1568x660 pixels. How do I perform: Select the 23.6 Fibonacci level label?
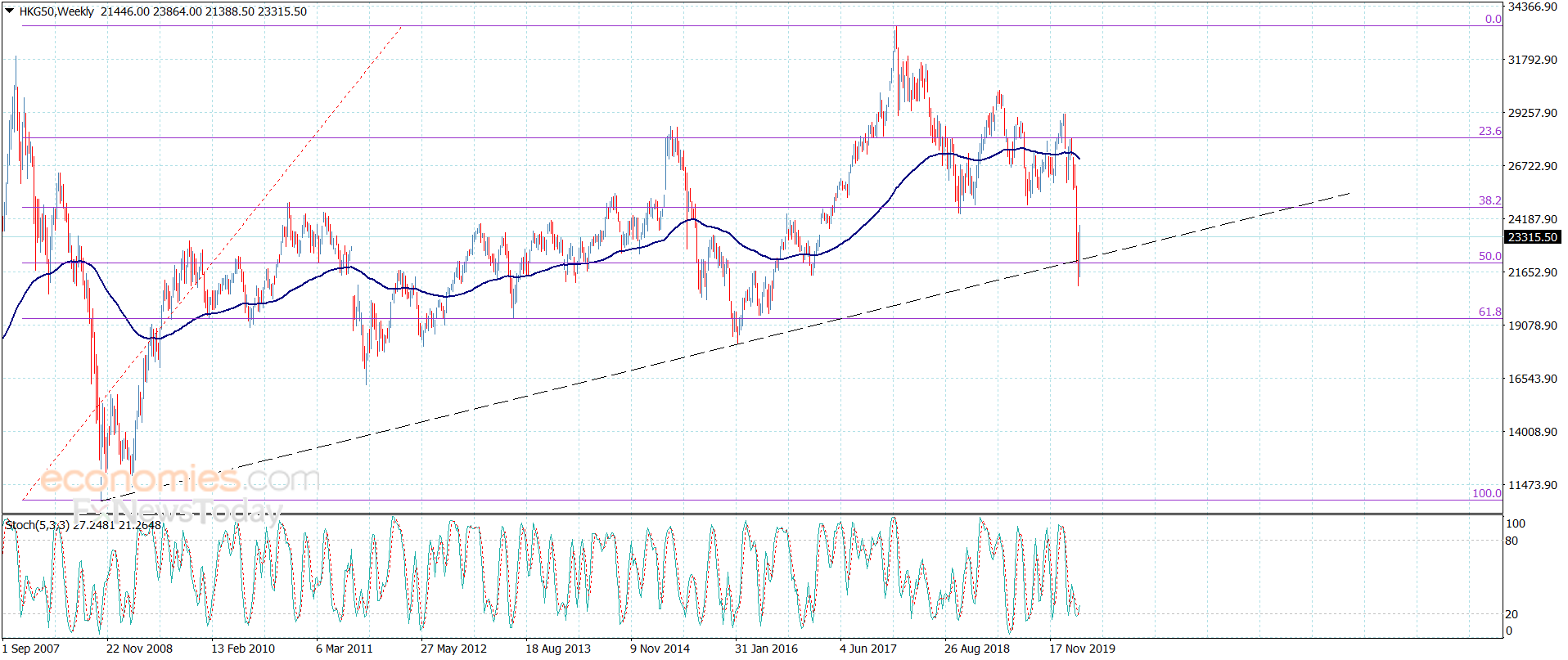click(x=1490, y=131)
